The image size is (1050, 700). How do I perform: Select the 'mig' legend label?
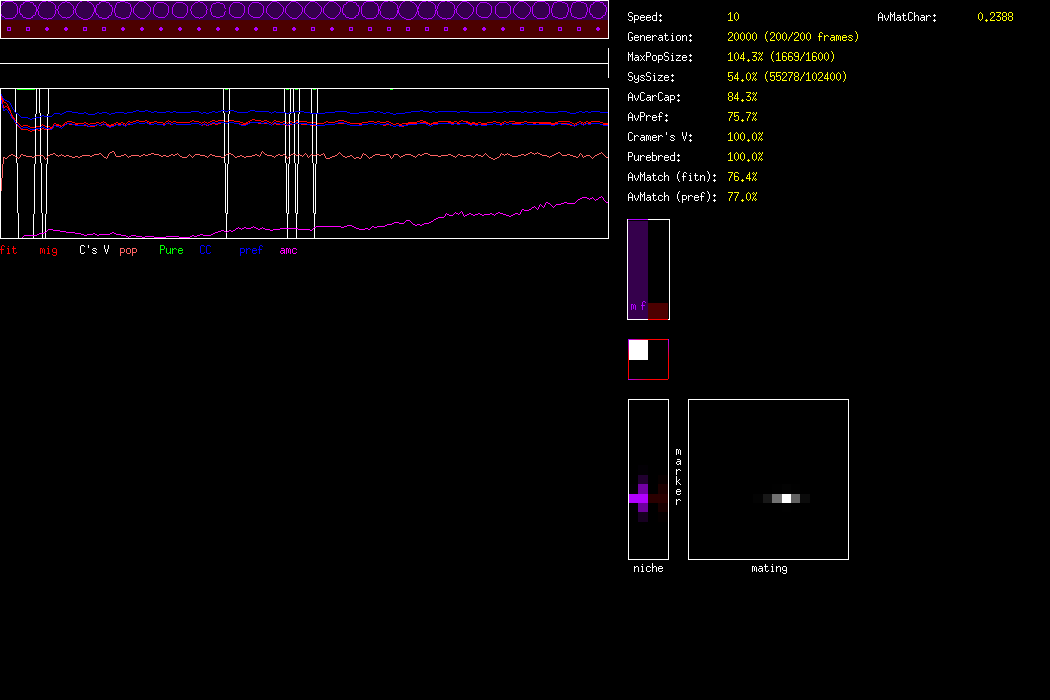(48, 250)
